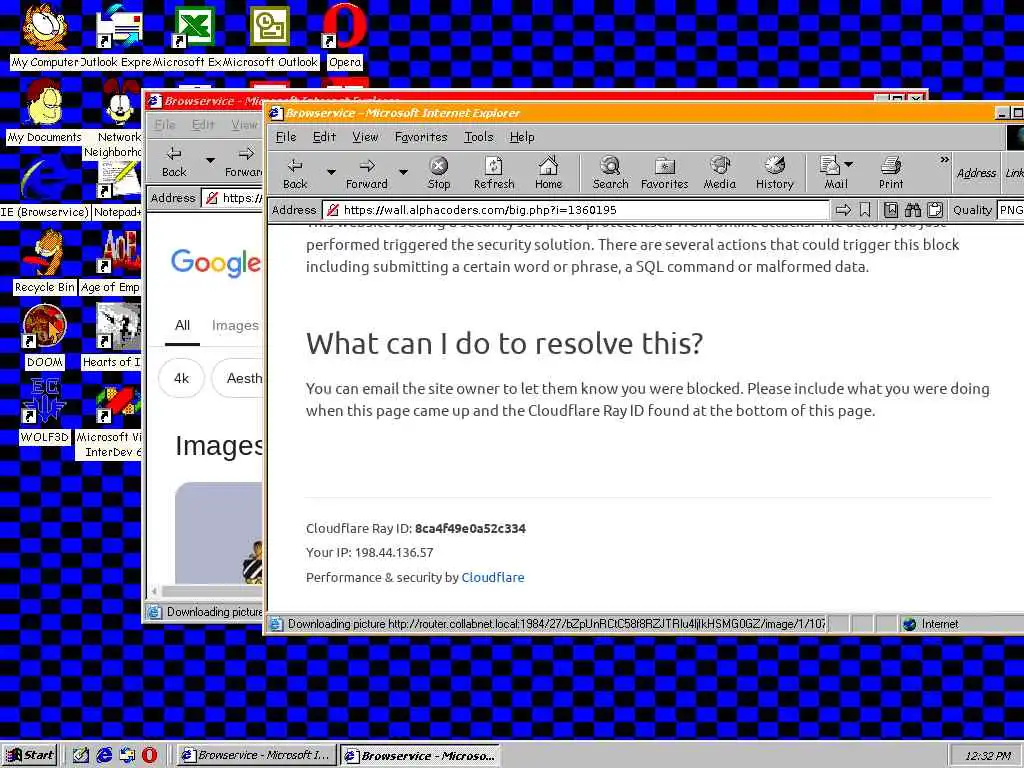Viewport: 1024px width, 768px height.
Task: Open My Documents desktop icon
Action: coord(44,111)
